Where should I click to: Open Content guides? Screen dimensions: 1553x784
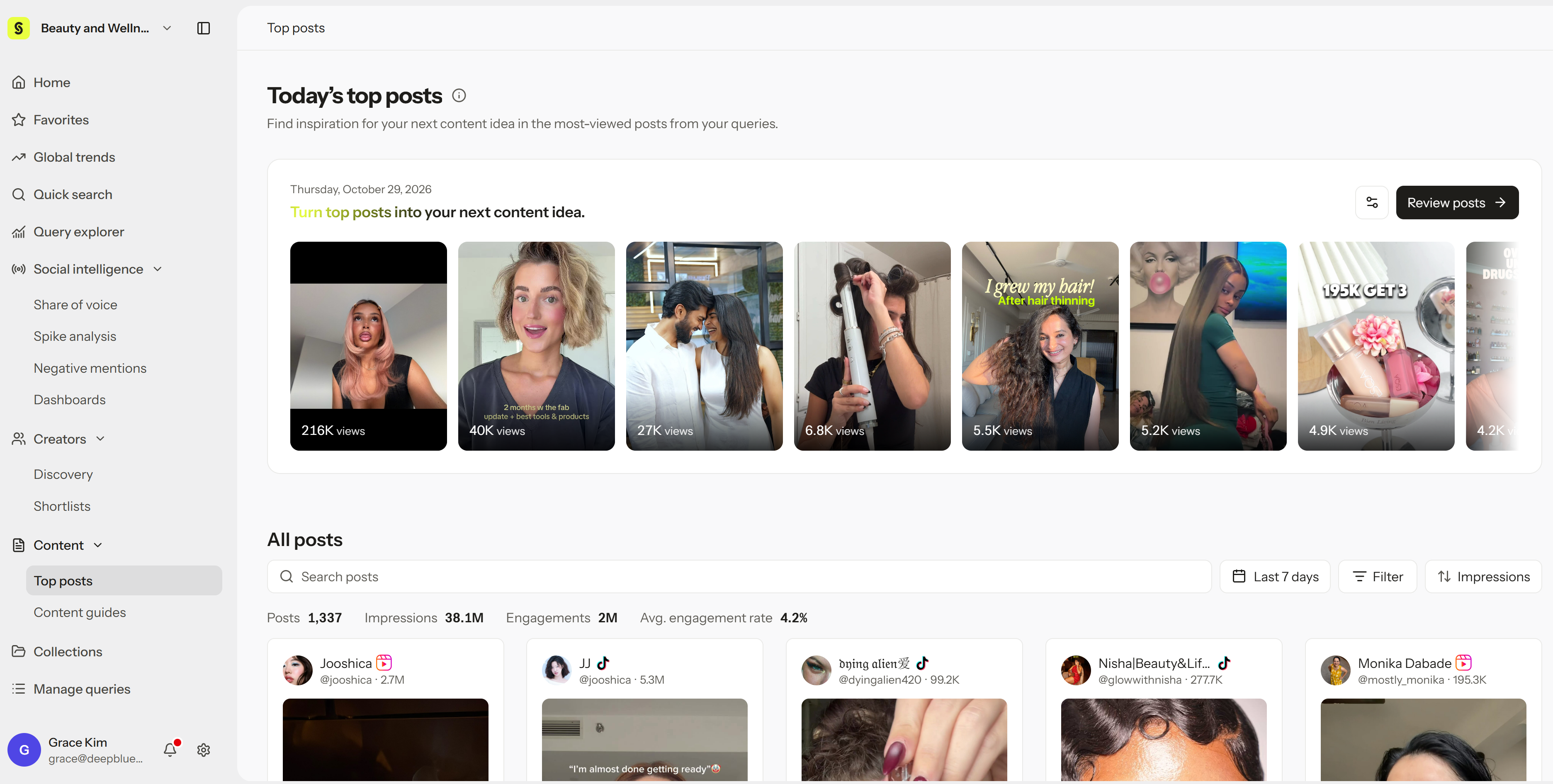pyautogui.click(x=80, y=612)
